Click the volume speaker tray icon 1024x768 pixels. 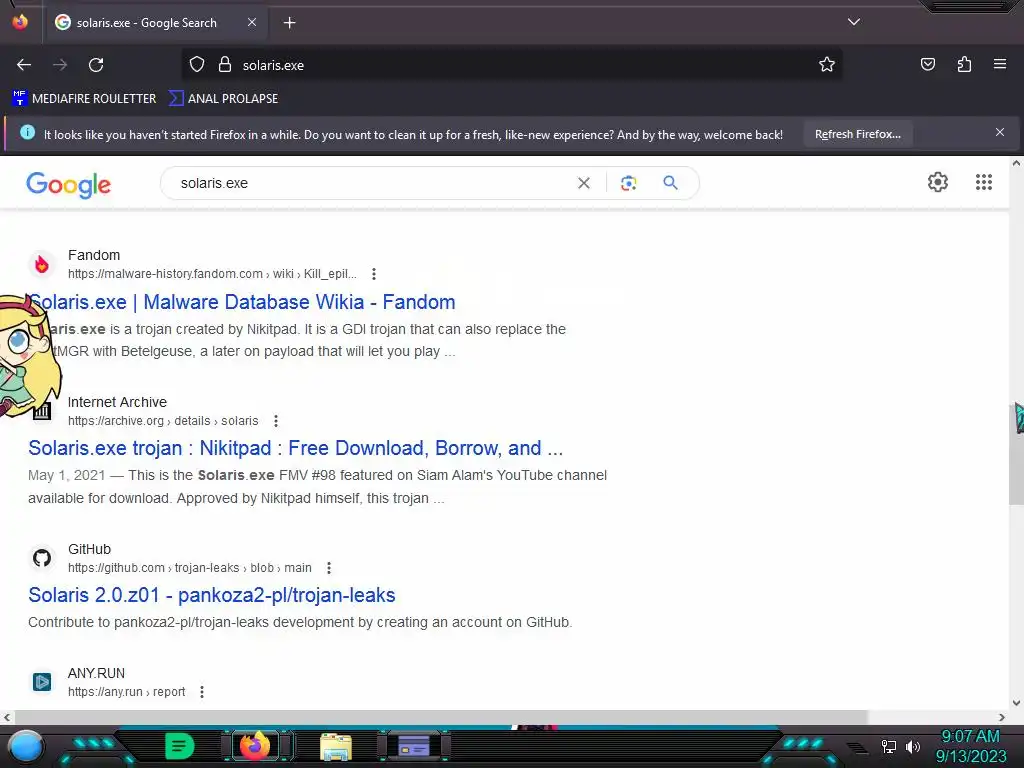pos(913,746)
